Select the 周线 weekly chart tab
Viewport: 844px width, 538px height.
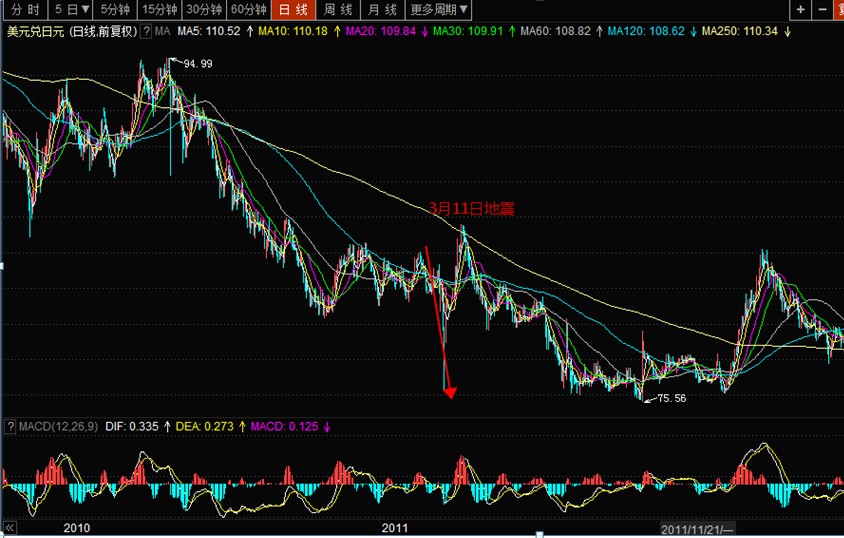click(338, 10)
